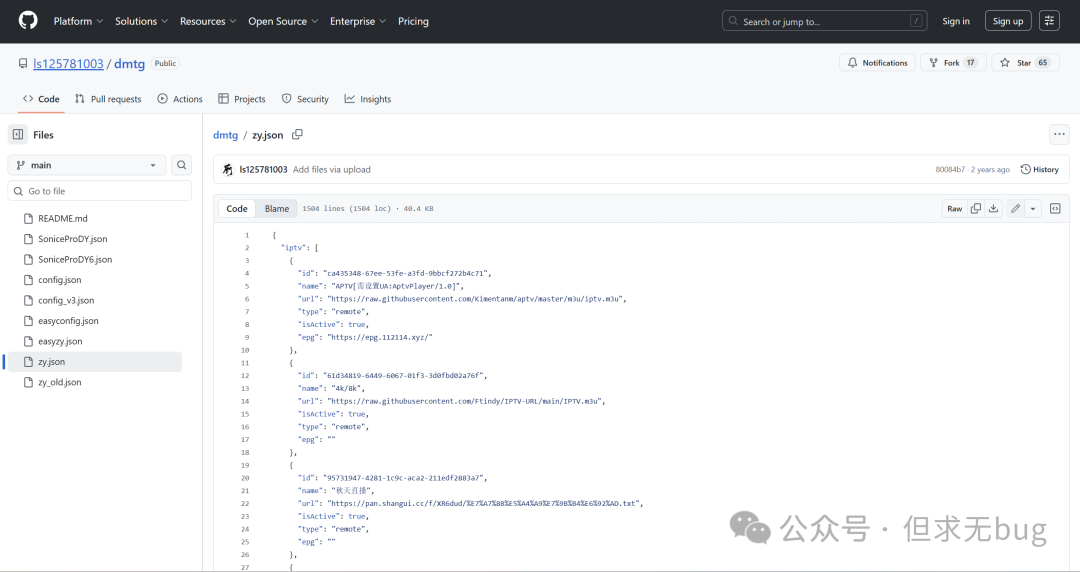Open config_v3.json in file tree
Image resolution: width=1080 pixels, height=572 pixels.
pyautogui.click(x=66, y=300)
